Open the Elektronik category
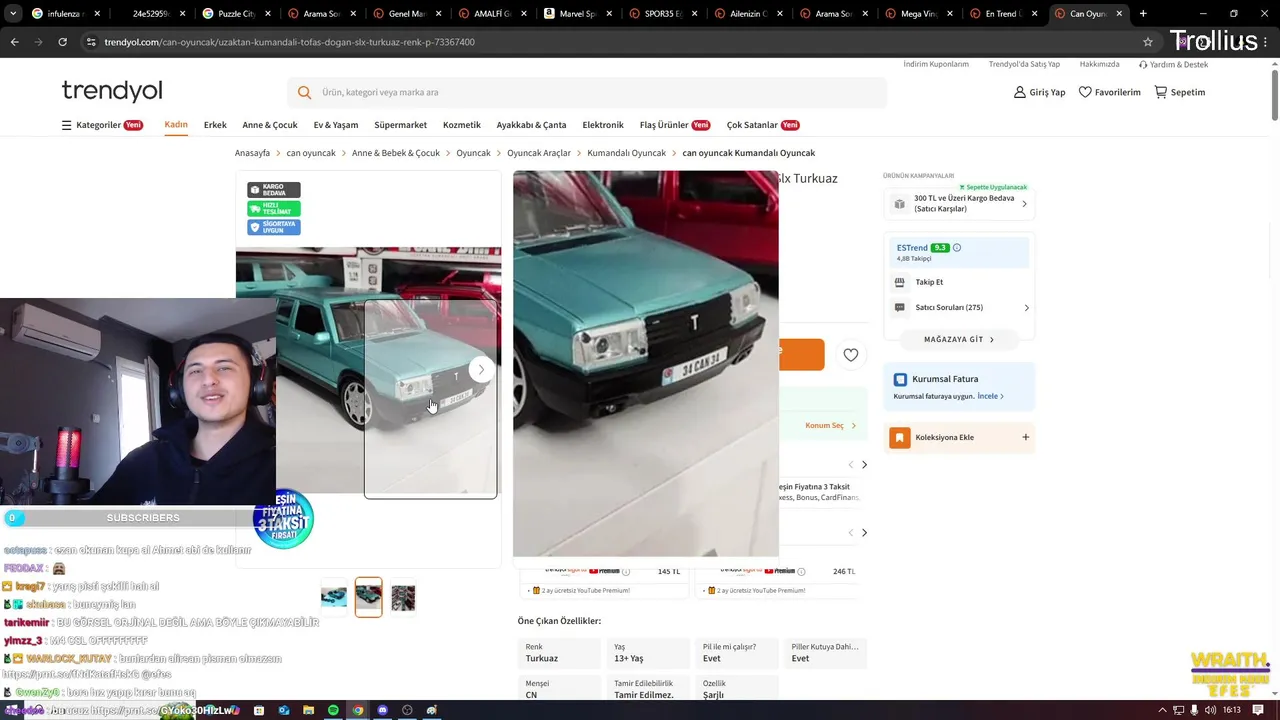1280x720 pixels. click(603, 125)
